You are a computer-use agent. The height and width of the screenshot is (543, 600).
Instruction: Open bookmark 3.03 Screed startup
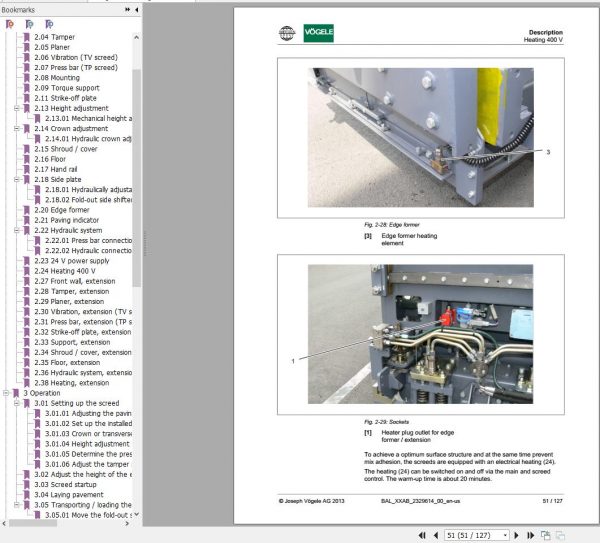click(x=65, y=485)
